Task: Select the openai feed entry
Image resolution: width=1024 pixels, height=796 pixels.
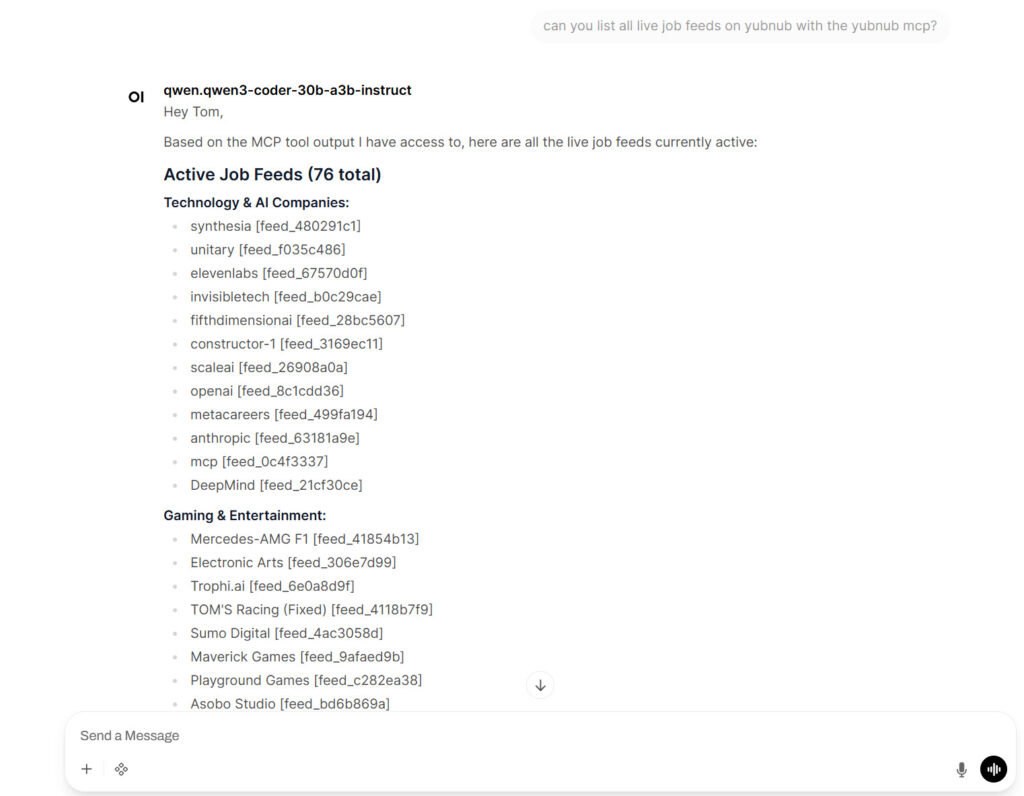Action: click(x=265, y=390)
